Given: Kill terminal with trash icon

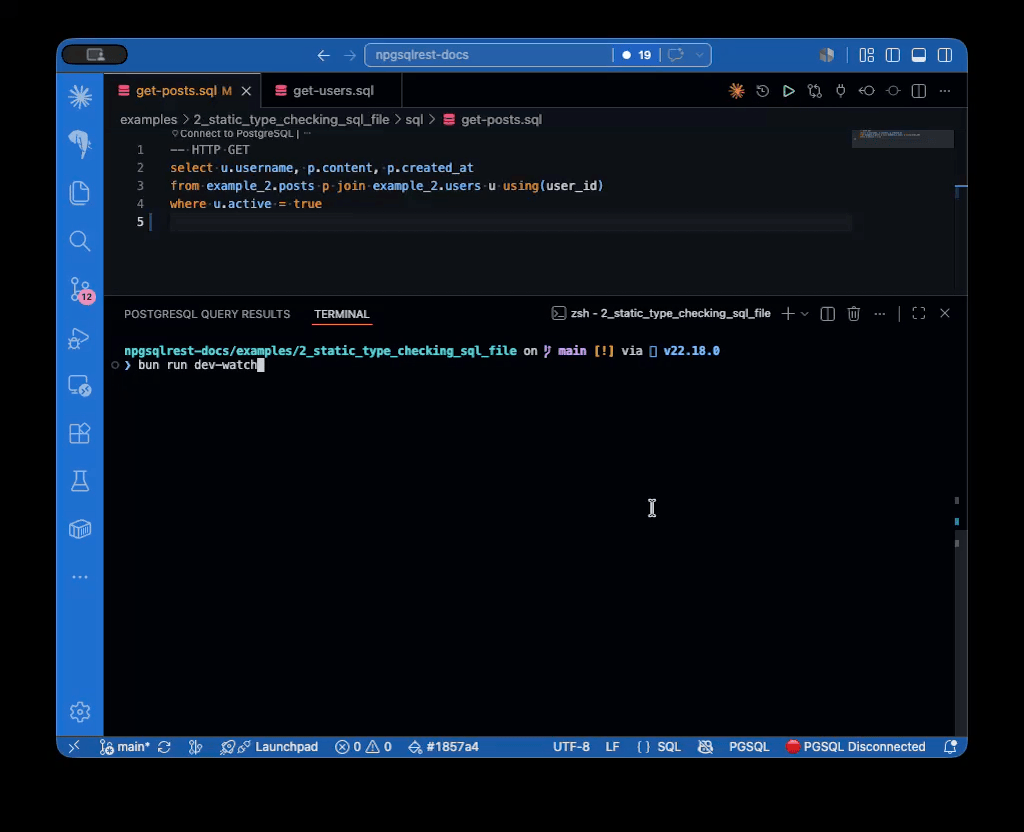Looking at the screenshot, I should [854, 313].
